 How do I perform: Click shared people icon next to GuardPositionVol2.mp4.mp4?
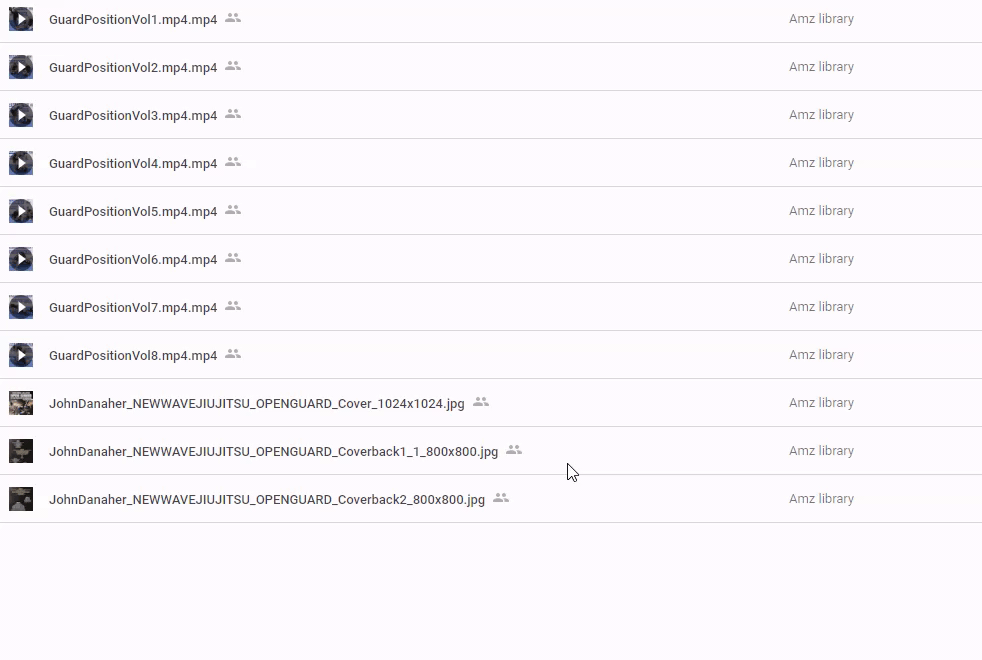pos(233,66)
